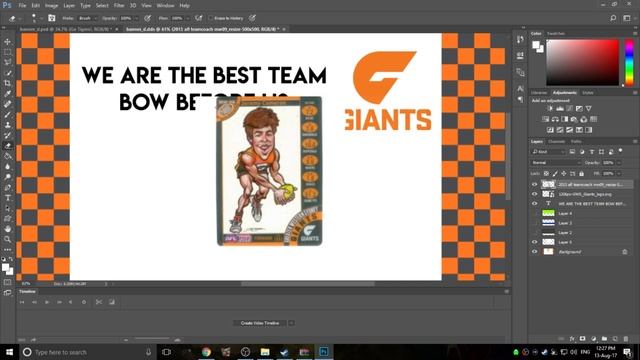Open the Create Video Timeline dropdown arrow
The height and width of the screenshot is (360, 640).
(291, 323)
